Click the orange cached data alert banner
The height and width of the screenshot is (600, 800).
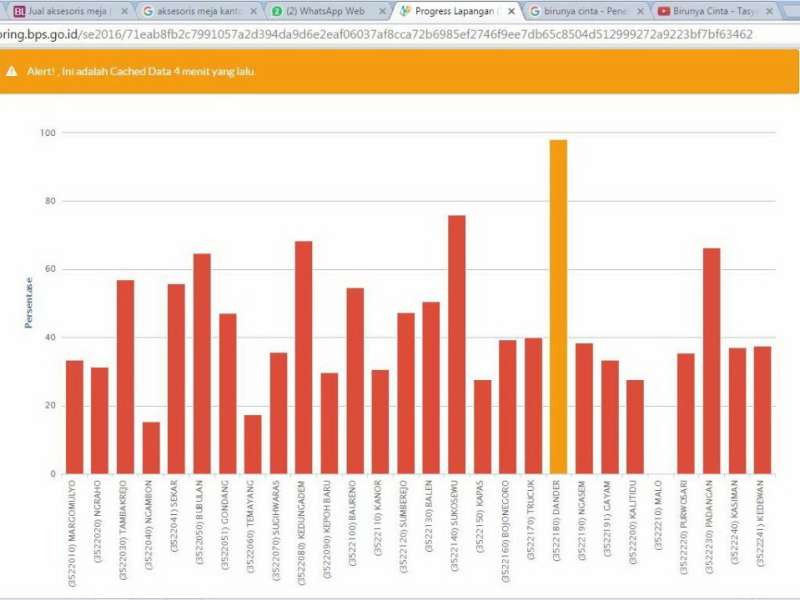(400, 72)
